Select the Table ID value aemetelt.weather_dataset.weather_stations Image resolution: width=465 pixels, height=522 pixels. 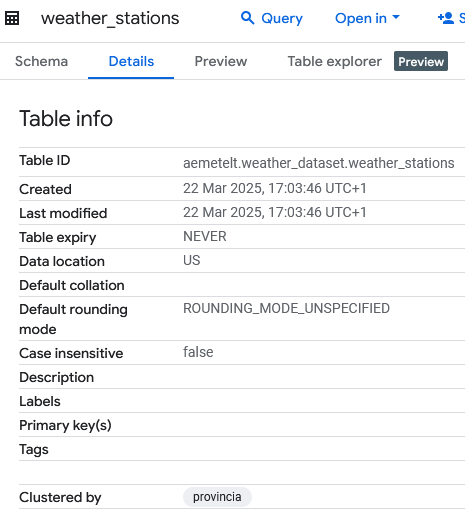tap(319, 163)
